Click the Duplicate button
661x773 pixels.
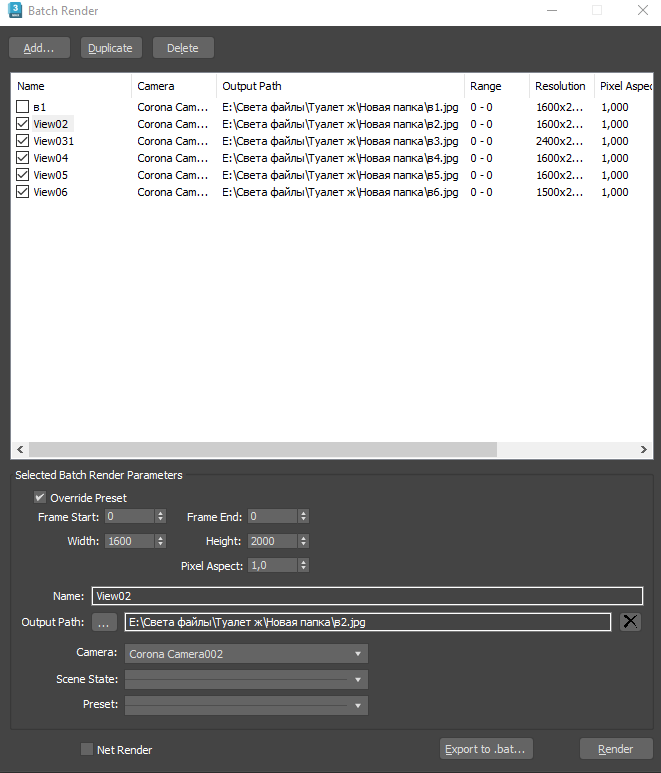[x=111, y=48]
